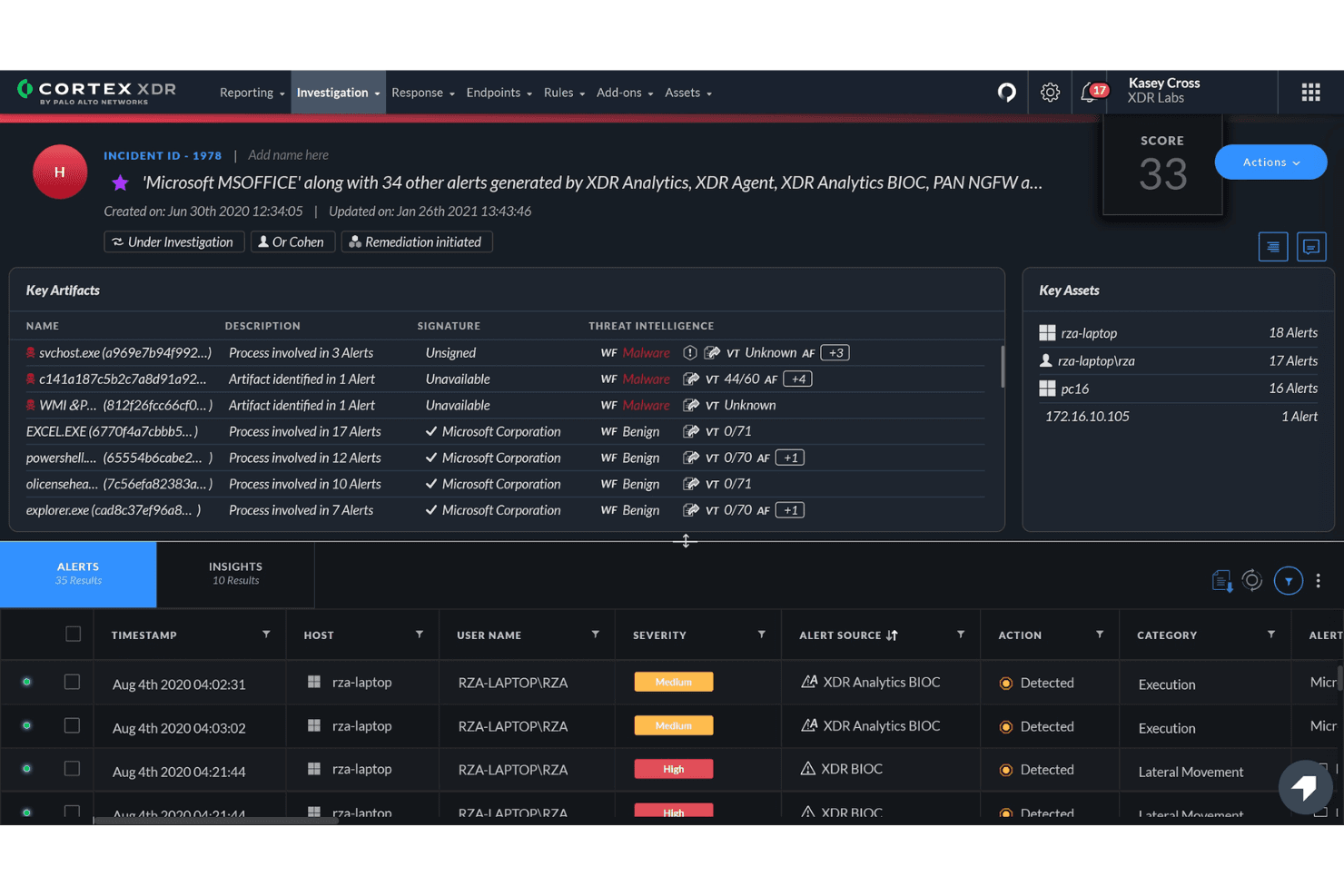Switch to the Insights tab

(235, 574)
